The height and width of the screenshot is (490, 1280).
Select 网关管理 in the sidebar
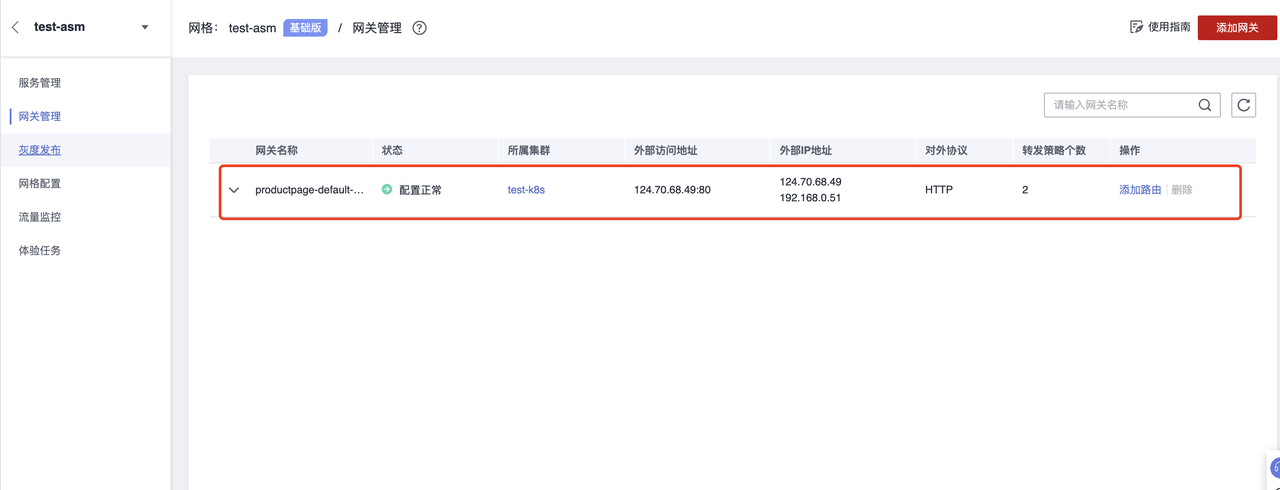click(40, 116)
